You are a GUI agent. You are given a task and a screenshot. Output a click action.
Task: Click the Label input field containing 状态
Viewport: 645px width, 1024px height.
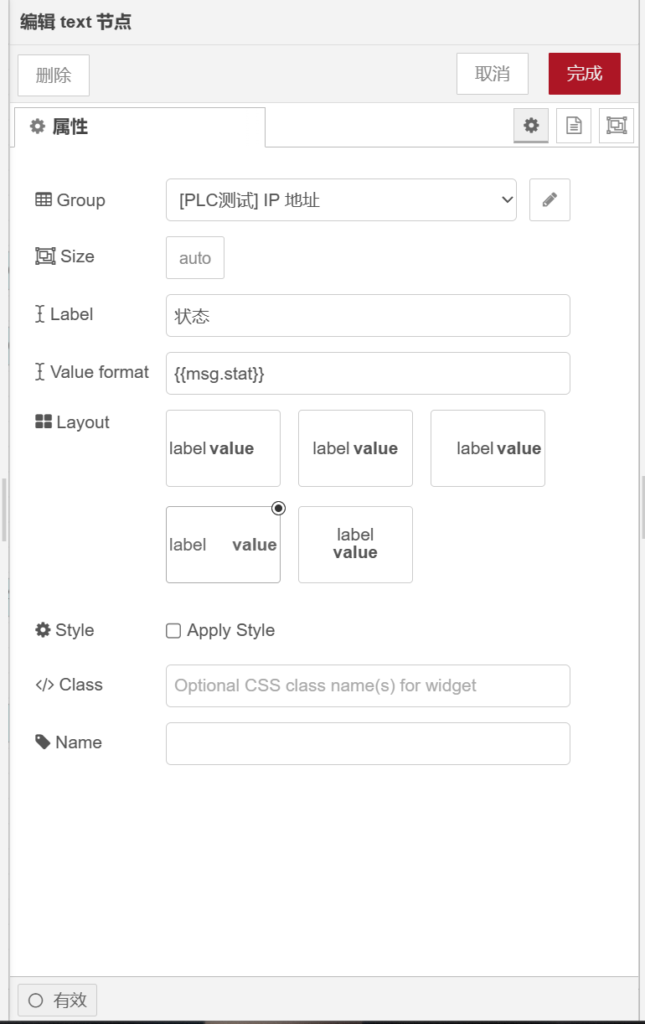click(x=368, y=316)
